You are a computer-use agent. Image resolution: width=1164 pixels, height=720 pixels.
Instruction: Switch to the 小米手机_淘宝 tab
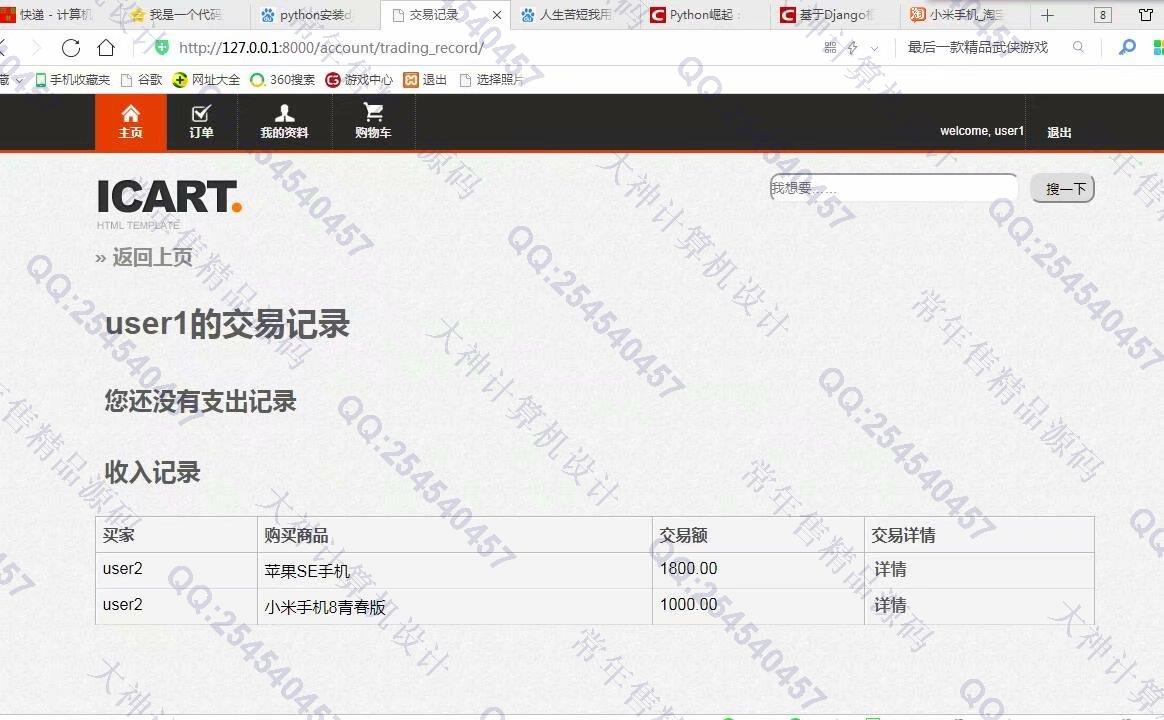pyautogui.click(x=964, y=15)
